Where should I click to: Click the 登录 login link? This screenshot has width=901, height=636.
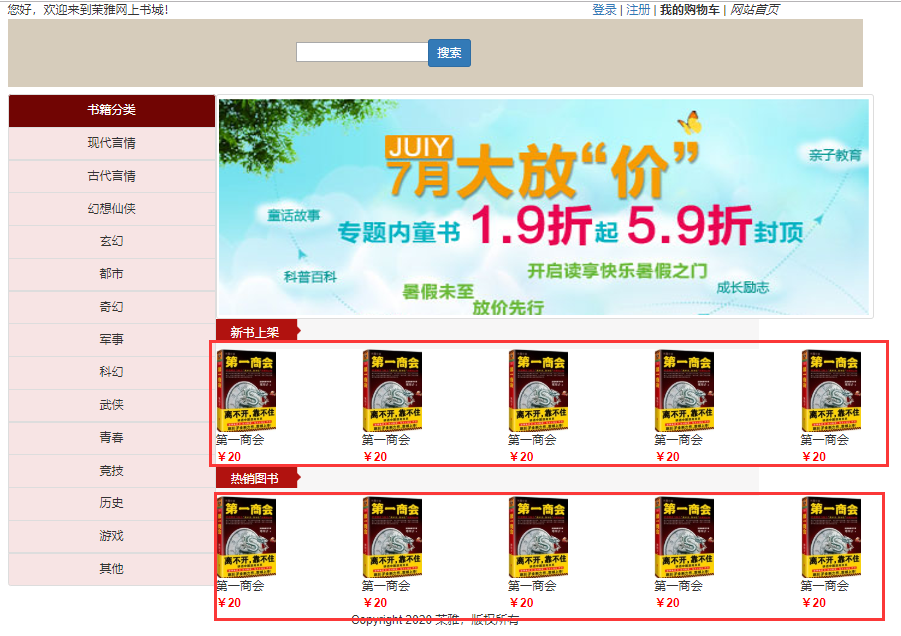point(604,10)
